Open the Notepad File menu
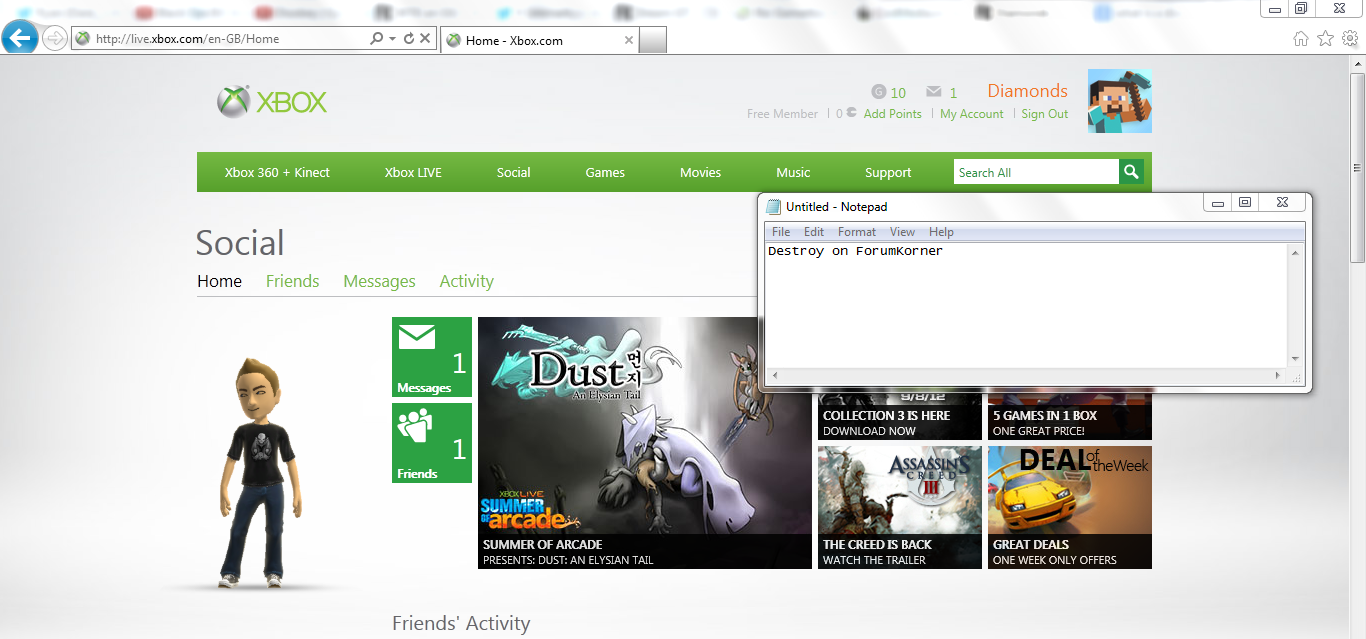 click(x=781, y=232)
